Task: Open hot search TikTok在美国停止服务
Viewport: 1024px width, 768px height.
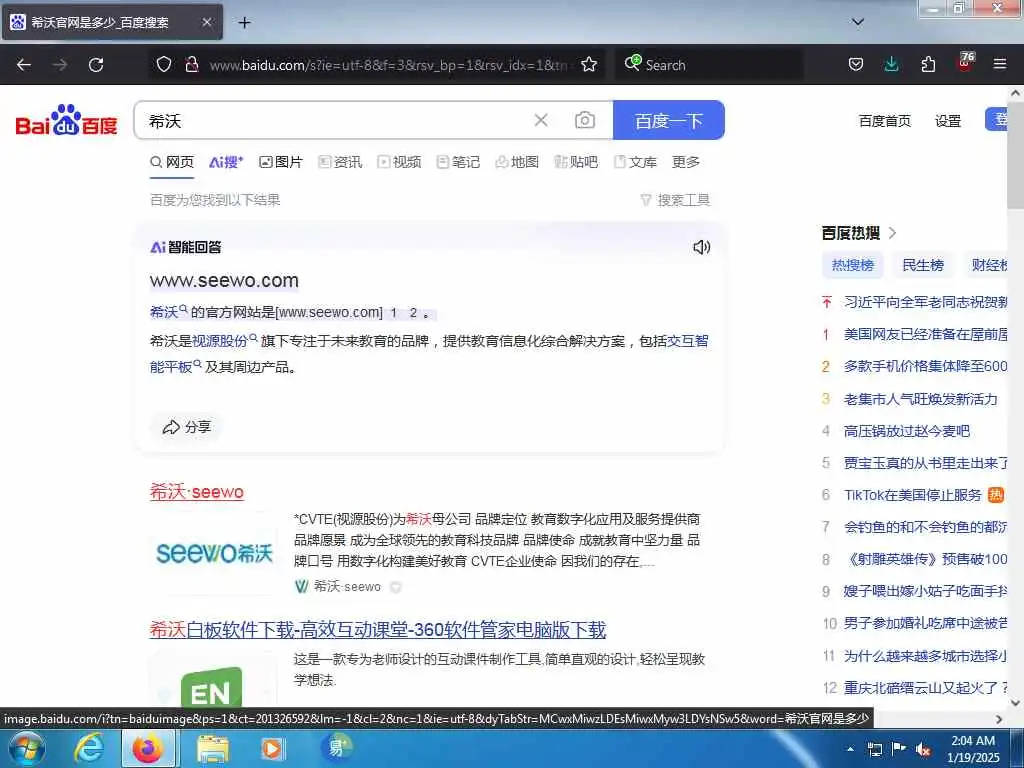Action: (912, 495)
